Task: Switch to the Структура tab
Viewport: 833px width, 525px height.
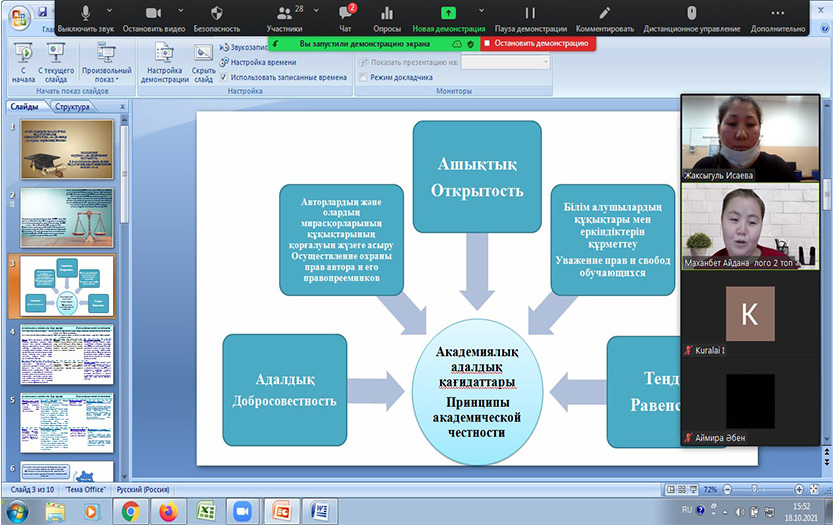Action: point(72,106)
